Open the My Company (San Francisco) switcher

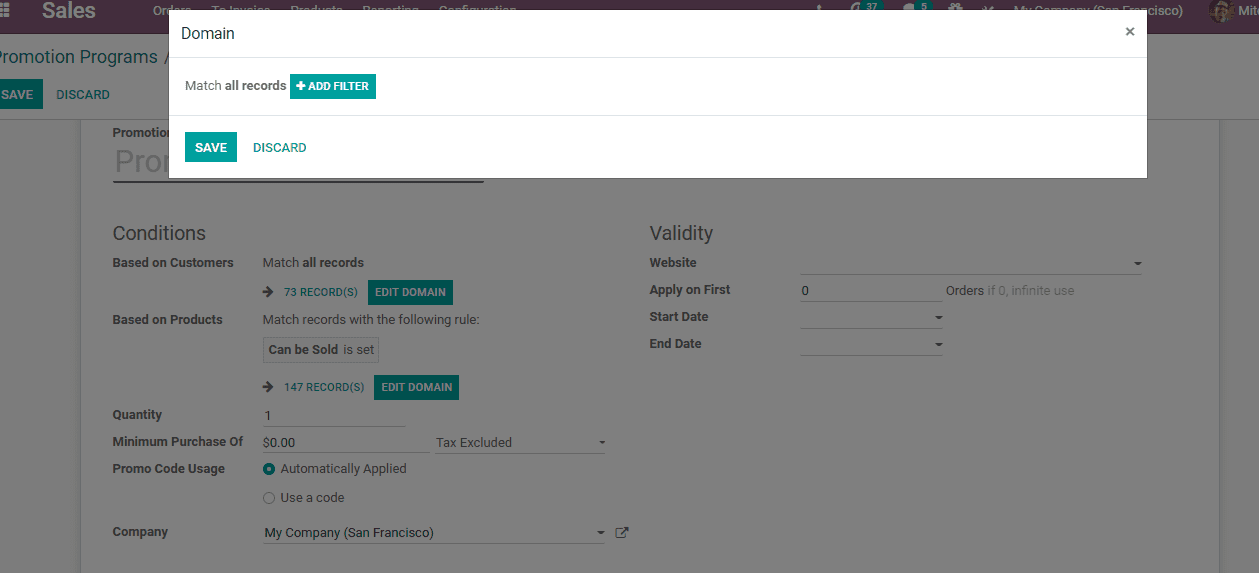click(1098, 11)
